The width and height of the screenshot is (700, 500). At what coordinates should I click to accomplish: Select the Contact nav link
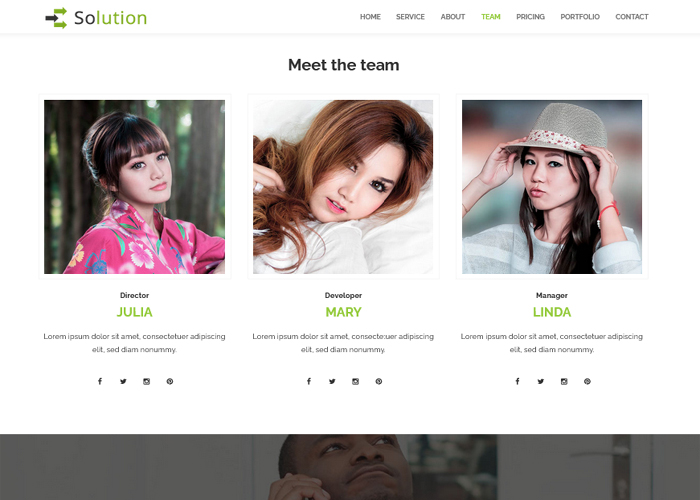tap(632, 17)
